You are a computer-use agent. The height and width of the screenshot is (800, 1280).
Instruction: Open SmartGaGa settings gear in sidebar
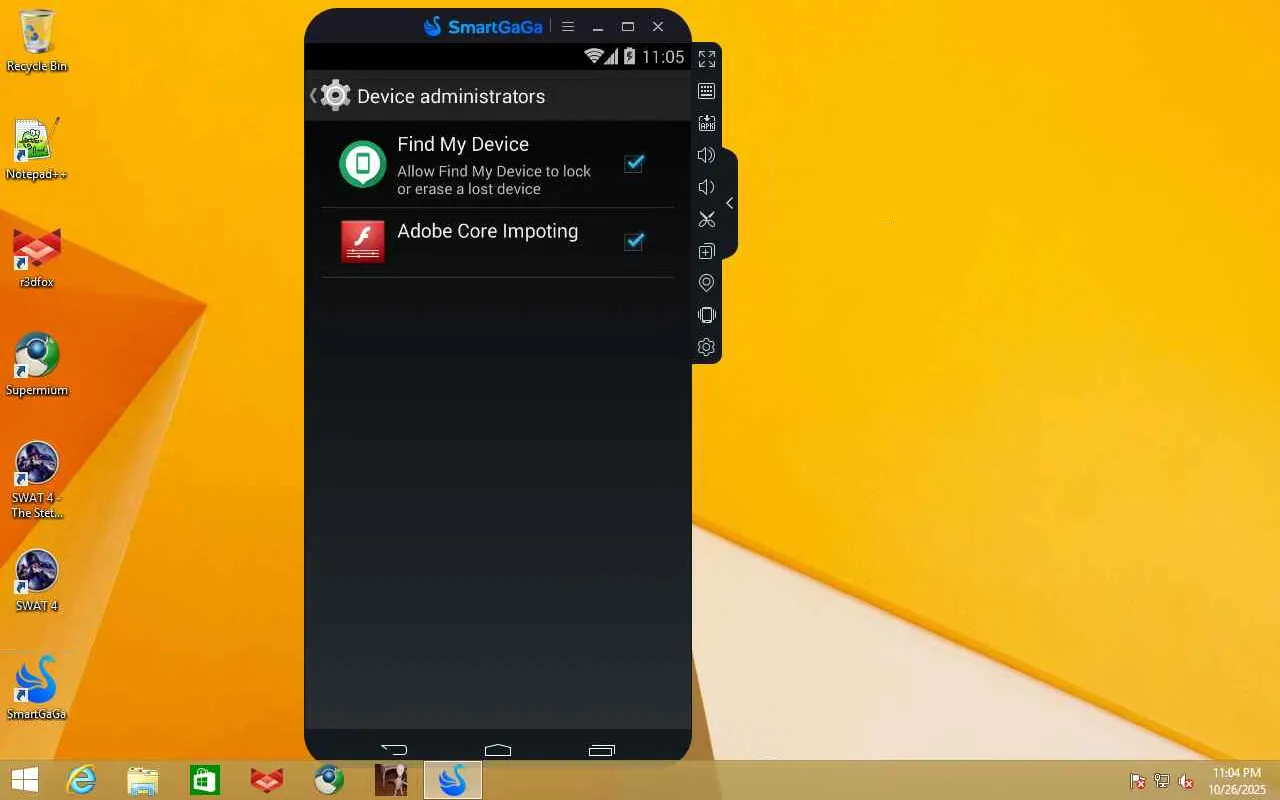tap(707, 347)
